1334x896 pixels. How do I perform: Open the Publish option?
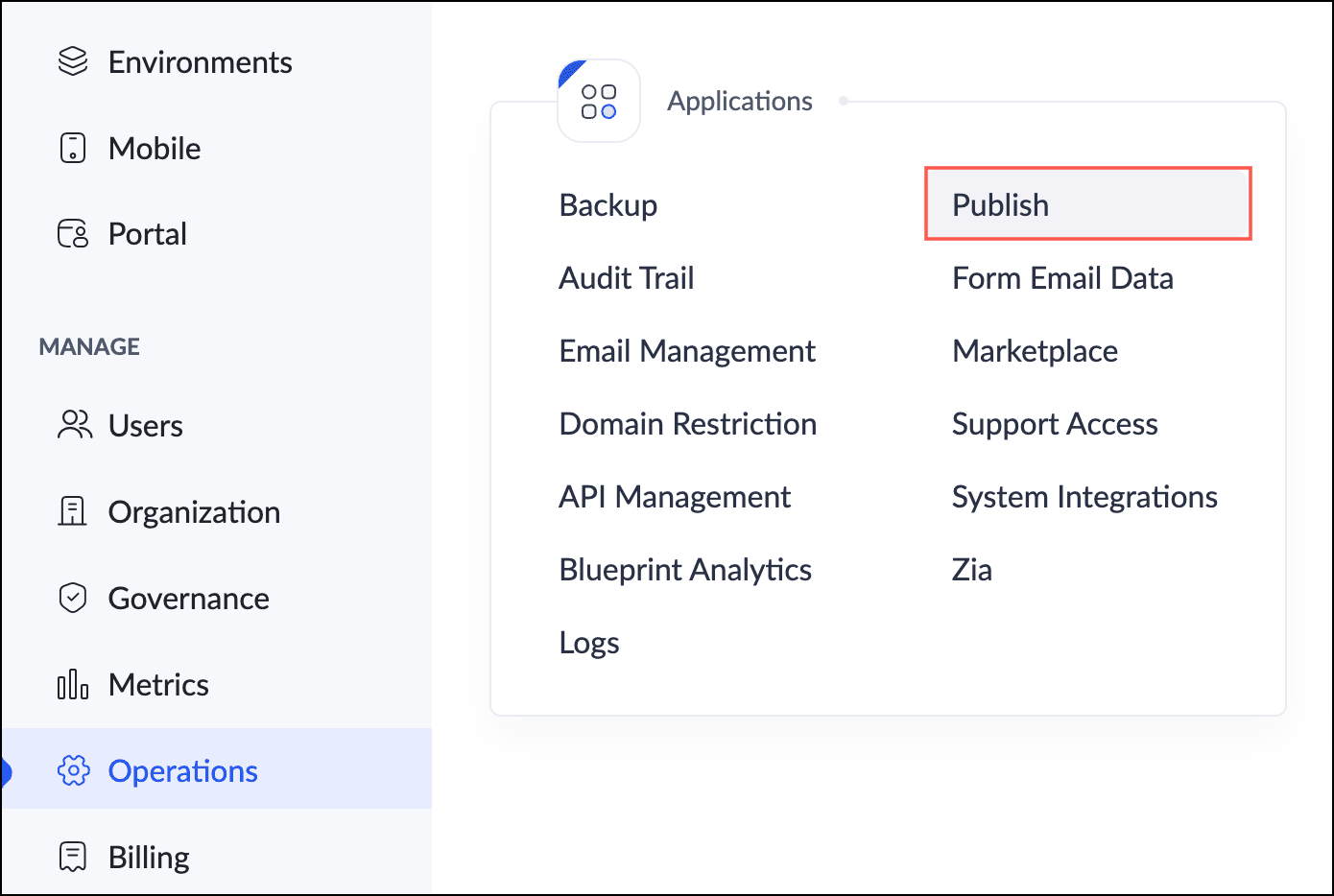tap(1000, 204)
